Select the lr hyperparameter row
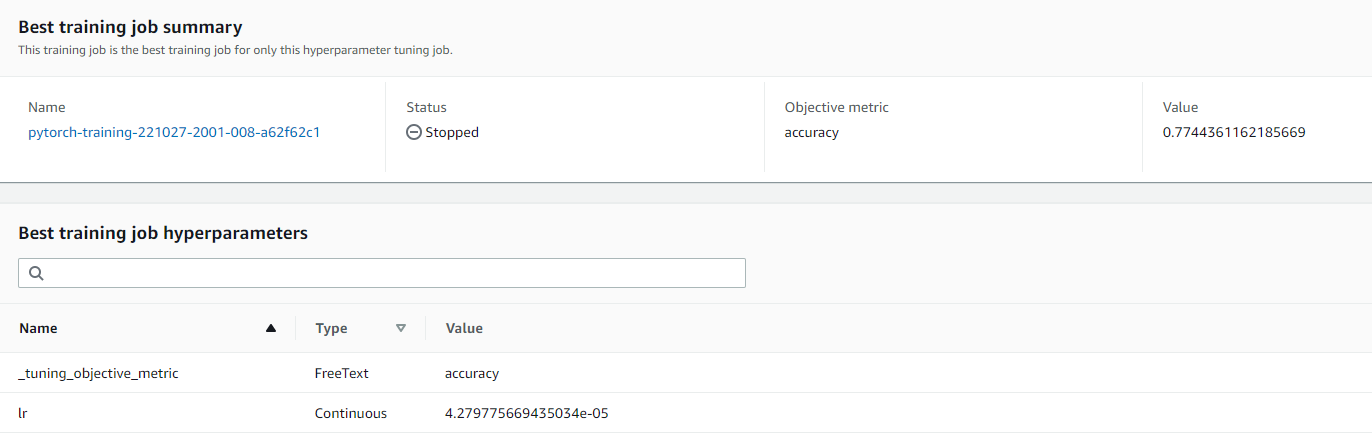The image size is (1372, 433). click(x=23, y=413)
